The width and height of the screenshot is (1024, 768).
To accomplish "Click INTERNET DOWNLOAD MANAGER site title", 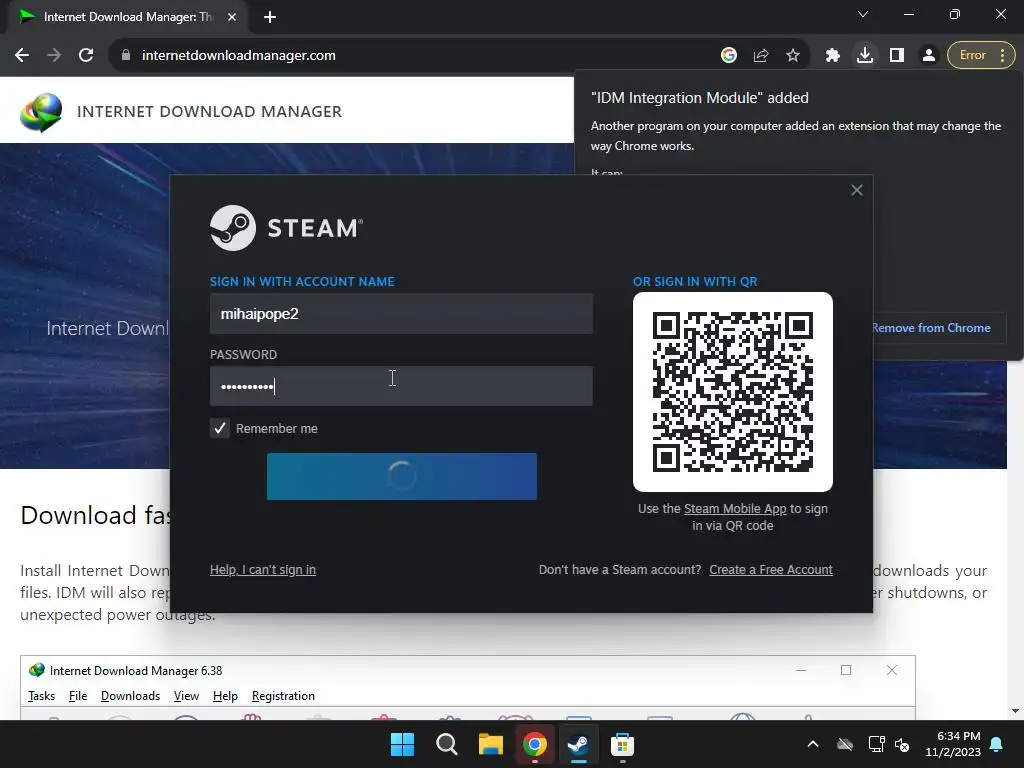I will point(209,112).
